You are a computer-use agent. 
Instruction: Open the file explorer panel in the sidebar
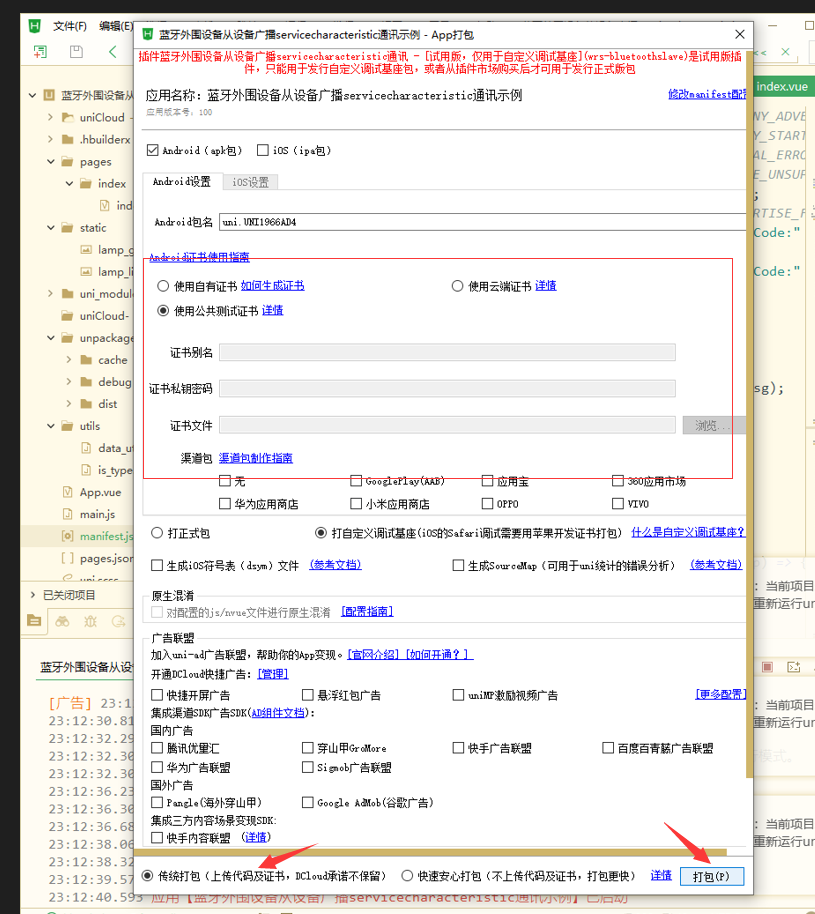(34, 621)
